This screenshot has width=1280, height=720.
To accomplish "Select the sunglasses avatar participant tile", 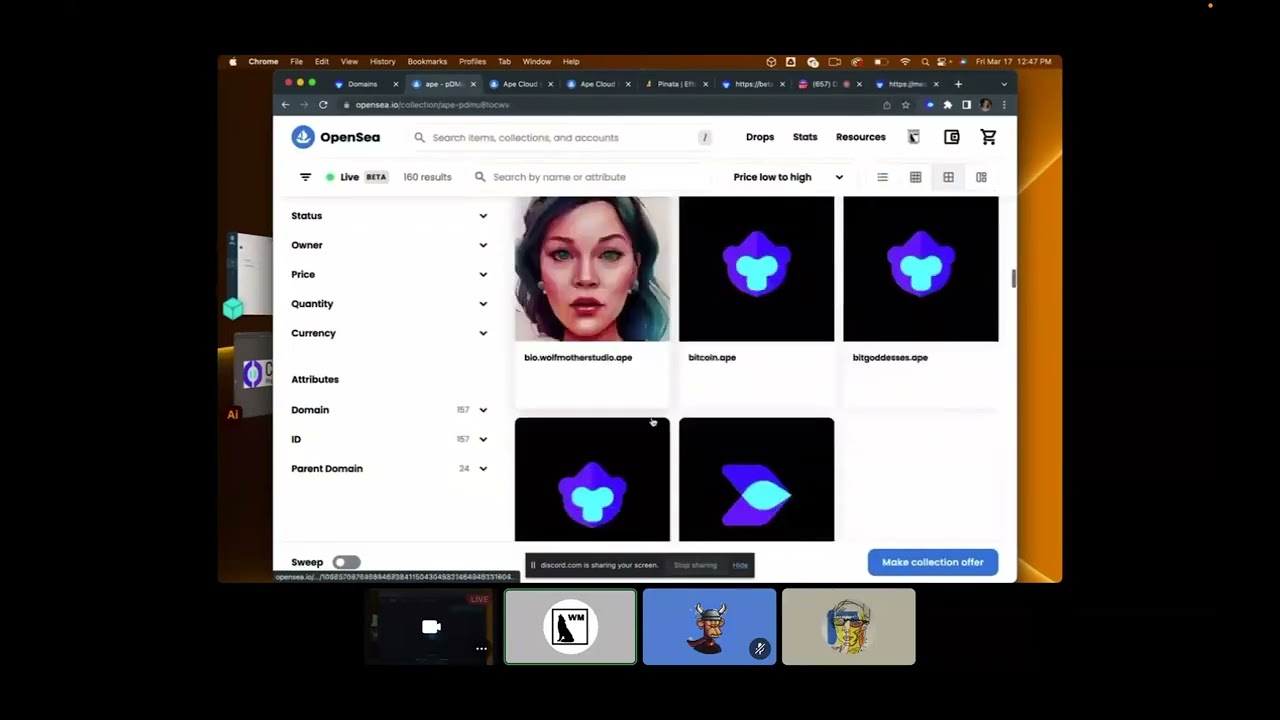I will click(x=848, y=627).
